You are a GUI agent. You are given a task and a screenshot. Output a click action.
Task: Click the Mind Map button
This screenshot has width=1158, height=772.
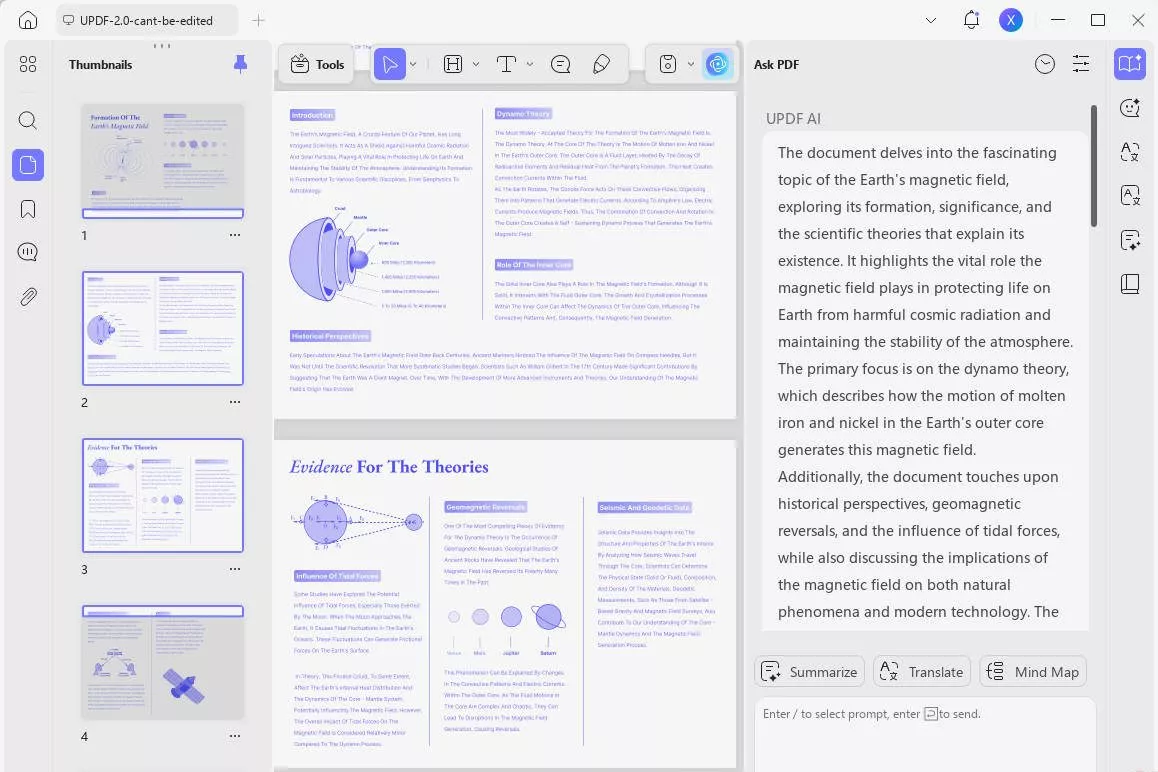[x=1033, y=671]
